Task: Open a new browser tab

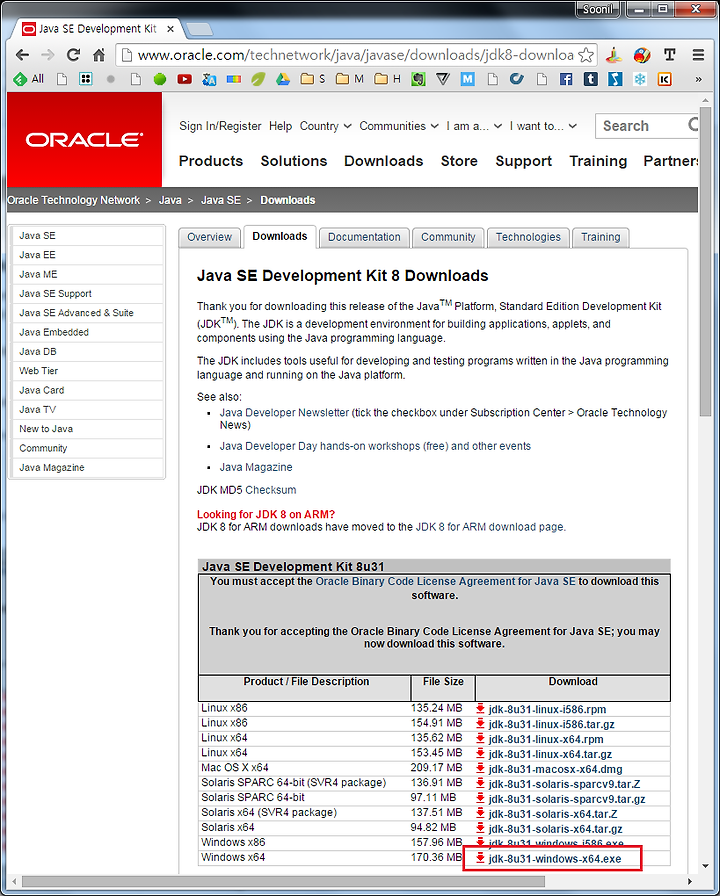Action: 199,29
